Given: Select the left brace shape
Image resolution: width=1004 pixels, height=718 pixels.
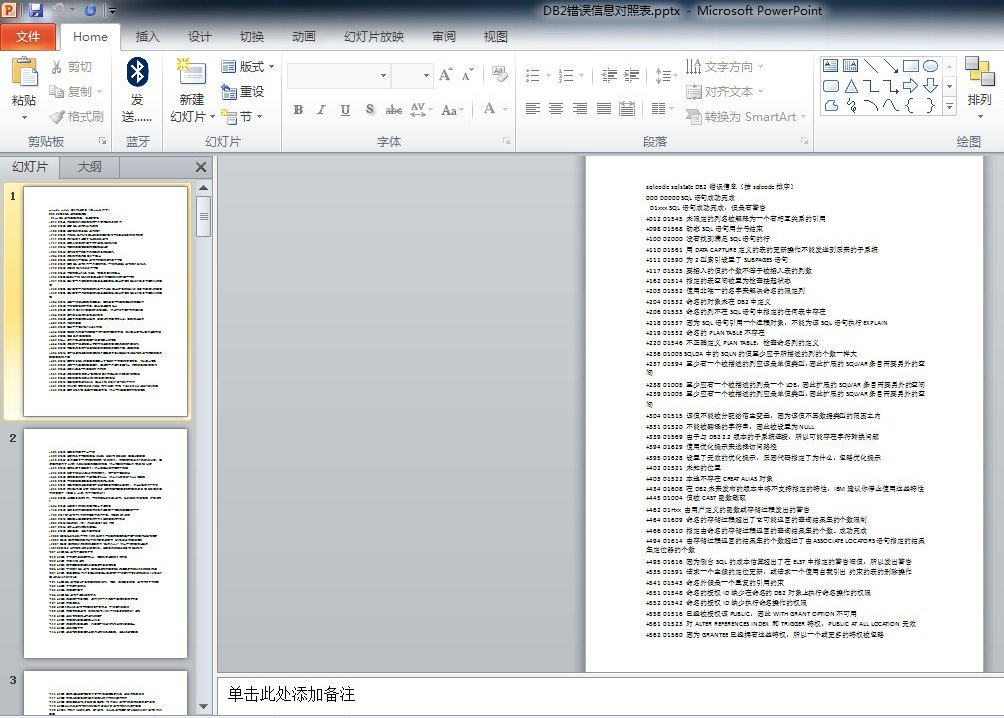Looking at the screenshot, I should click(910, 105).
